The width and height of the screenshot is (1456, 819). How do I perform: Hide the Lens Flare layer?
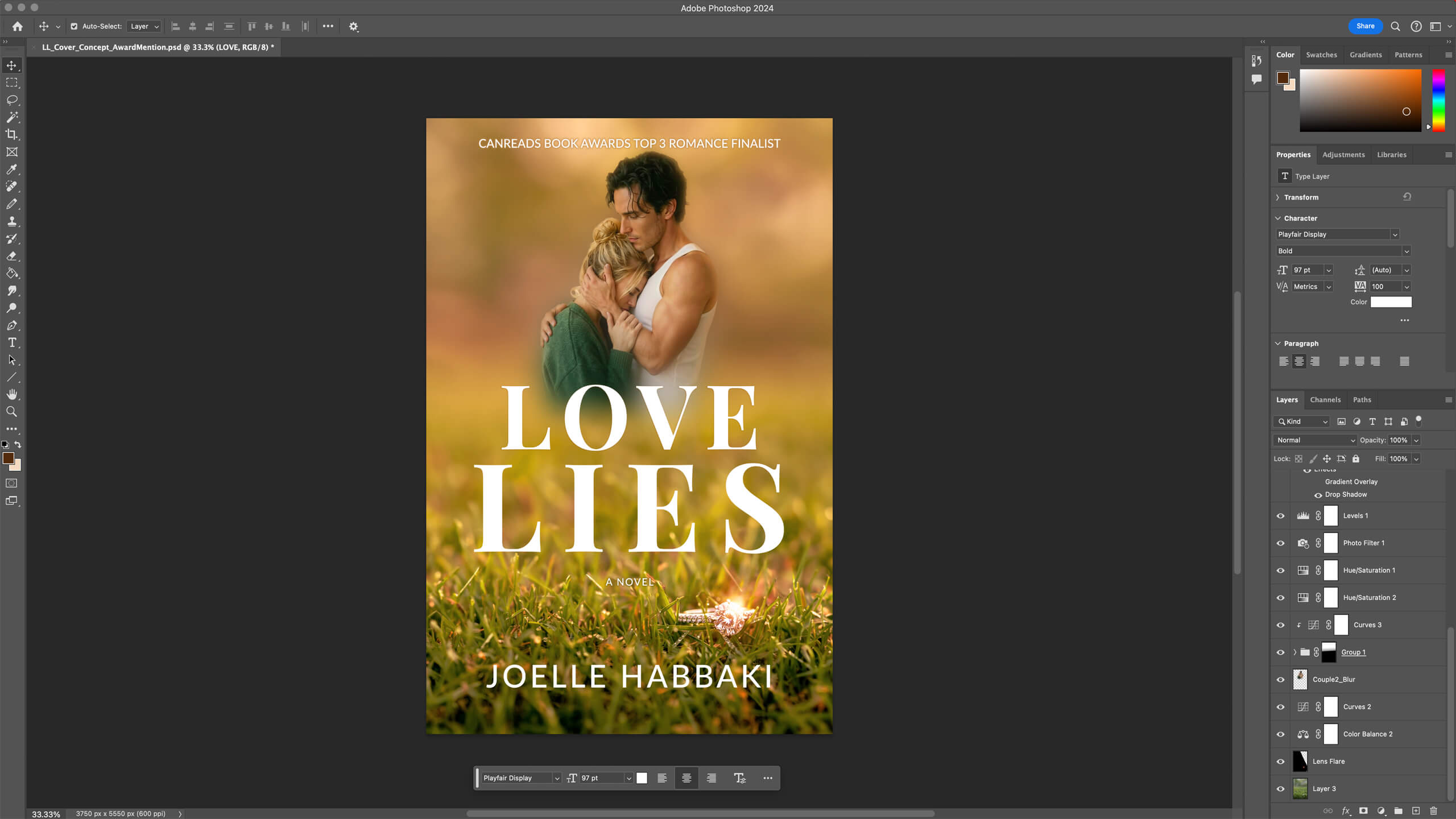point(1280,762)
